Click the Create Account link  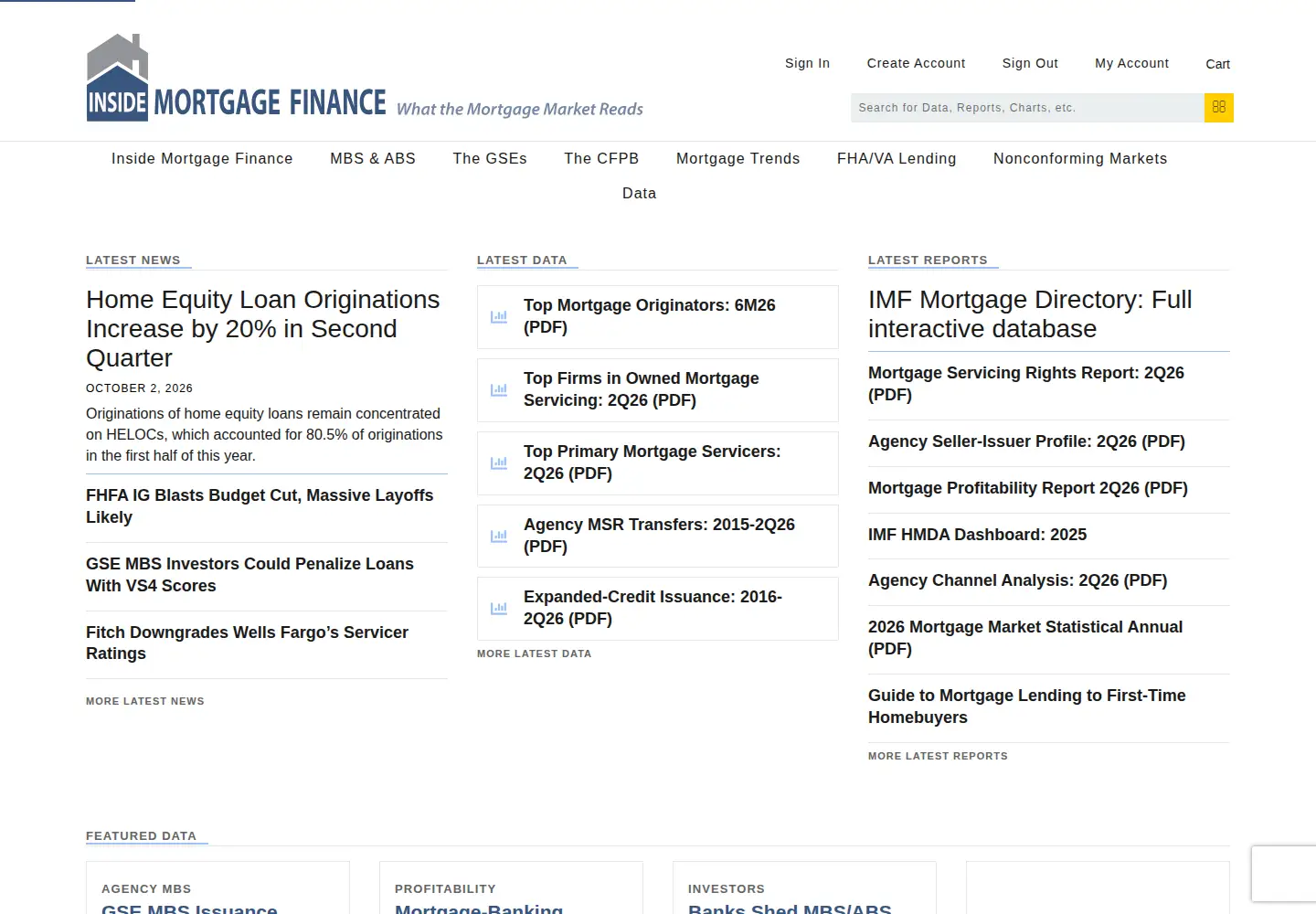[x=917, y=63]
